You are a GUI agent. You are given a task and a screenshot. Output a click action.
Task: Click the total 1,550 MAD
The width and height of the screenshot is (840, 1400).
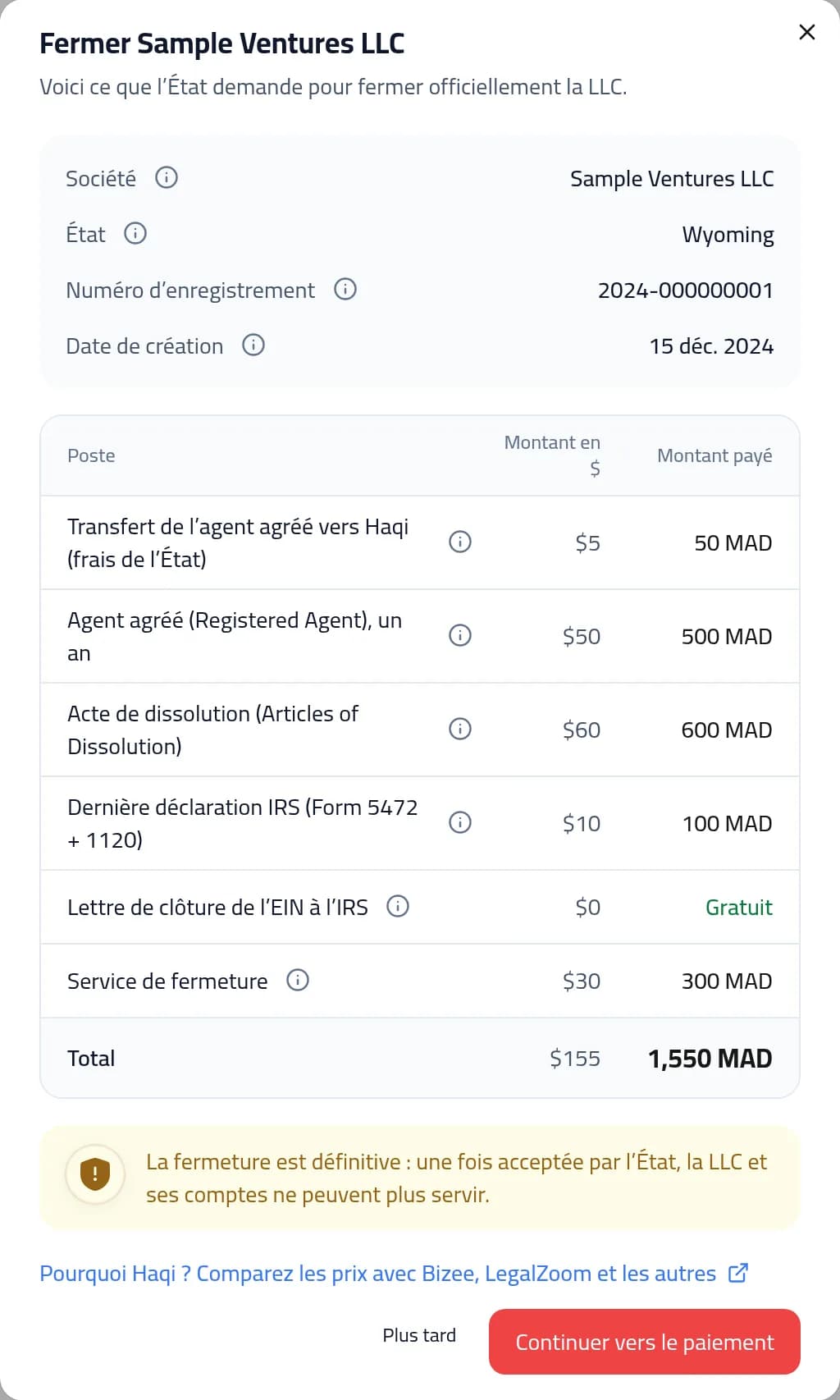pos(710,1058)
